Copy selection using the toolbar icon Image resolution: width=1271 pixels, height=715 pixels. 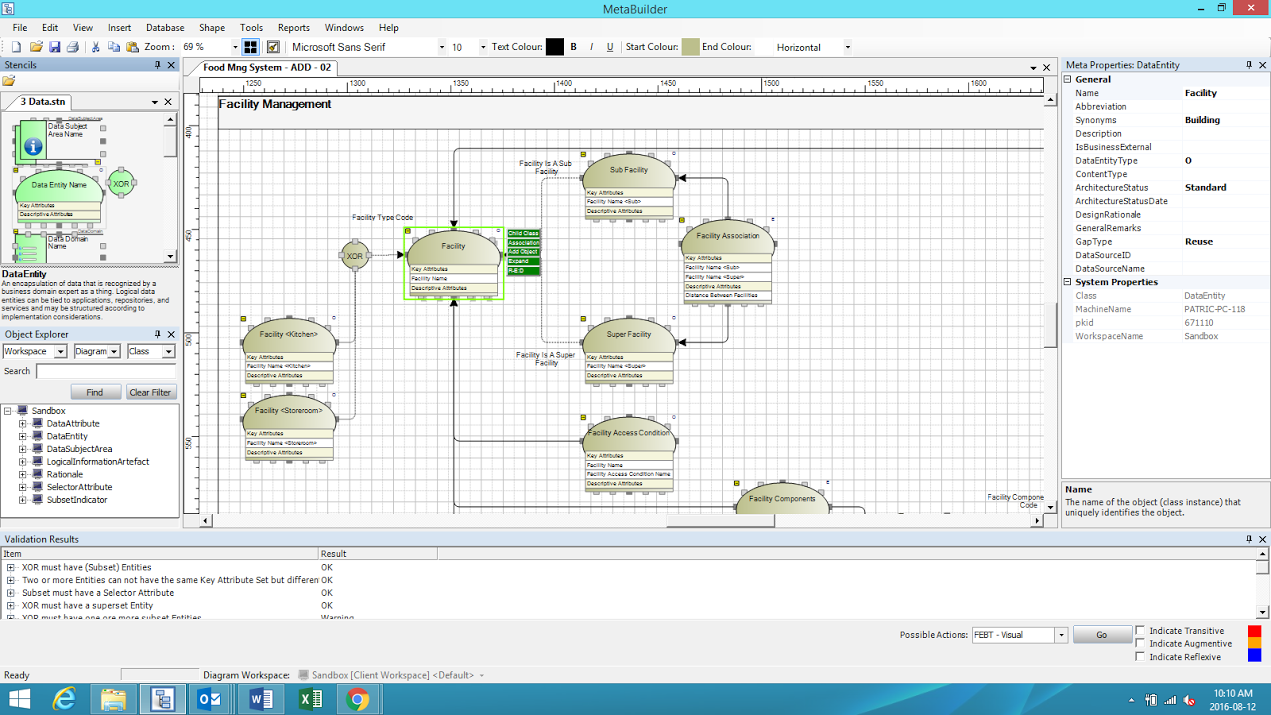pyautogui.click(x=114, y=47)
